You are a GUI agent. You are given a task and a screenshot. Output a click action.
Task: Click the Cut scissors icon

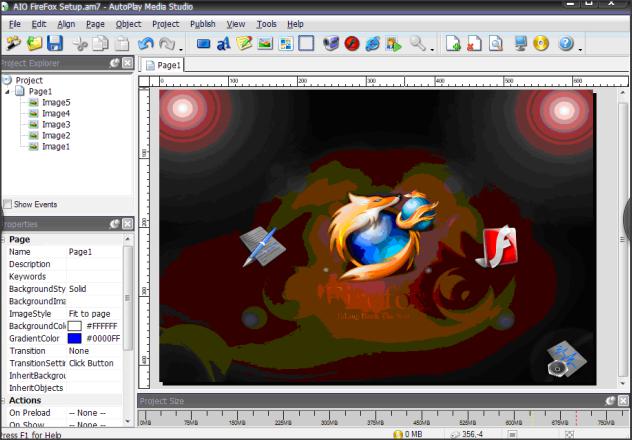pyautogui.click(x=80, y=43)
